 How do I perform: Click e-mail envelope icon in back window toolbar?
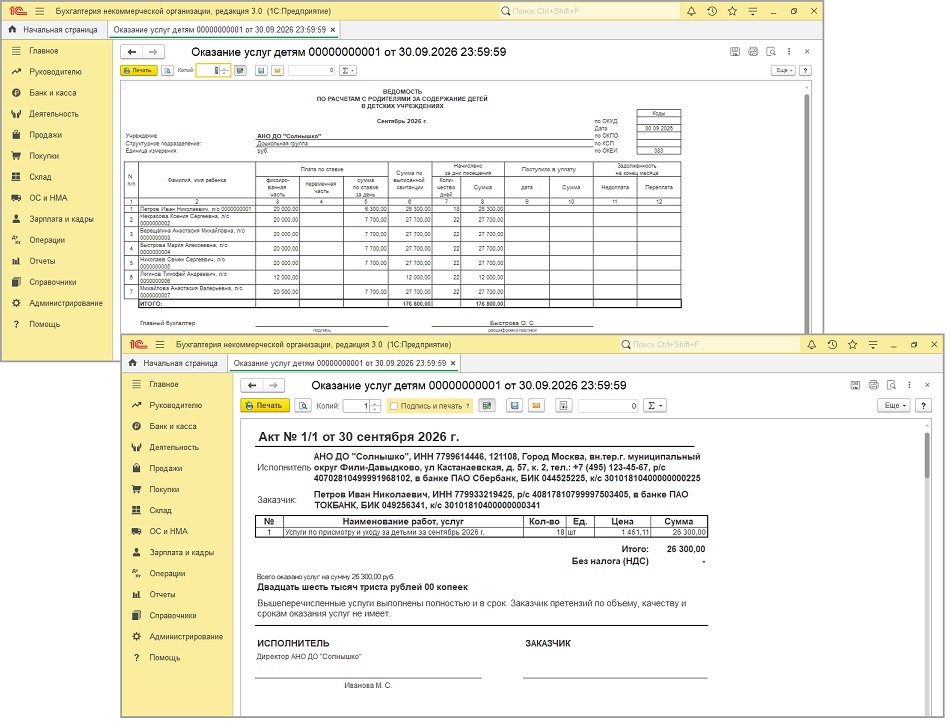click(277, 70)
